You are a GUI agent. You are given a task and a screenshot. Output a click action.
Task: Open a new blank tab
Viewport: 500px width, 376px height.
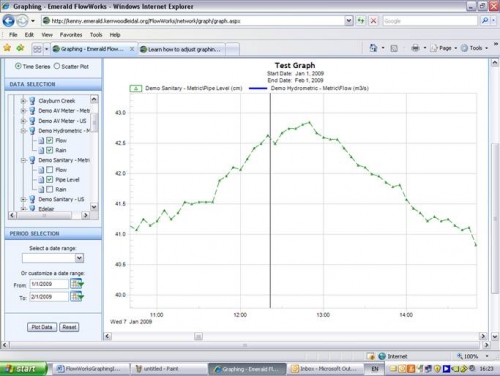(233, 49)
